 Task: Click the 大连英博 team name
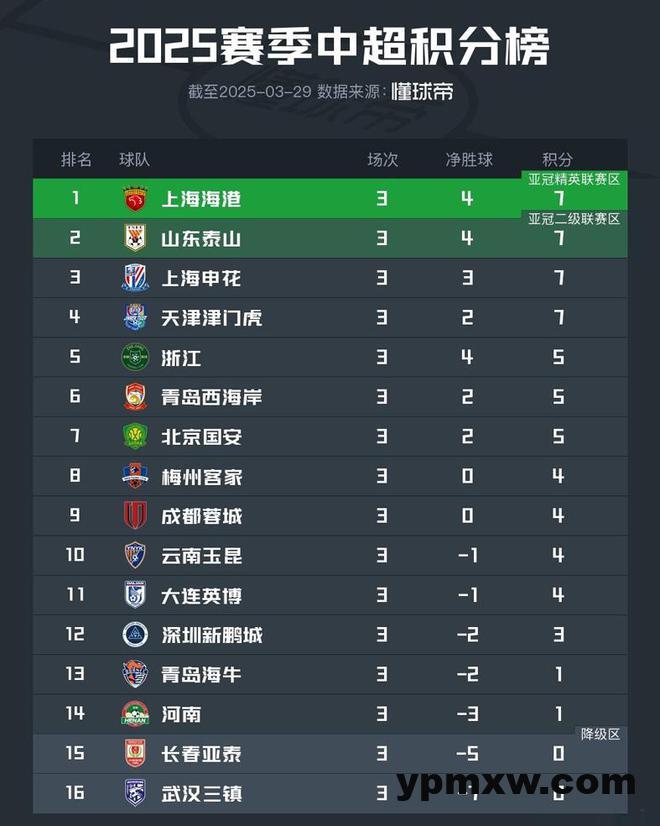pyautogui.click(x=202, y=595)
